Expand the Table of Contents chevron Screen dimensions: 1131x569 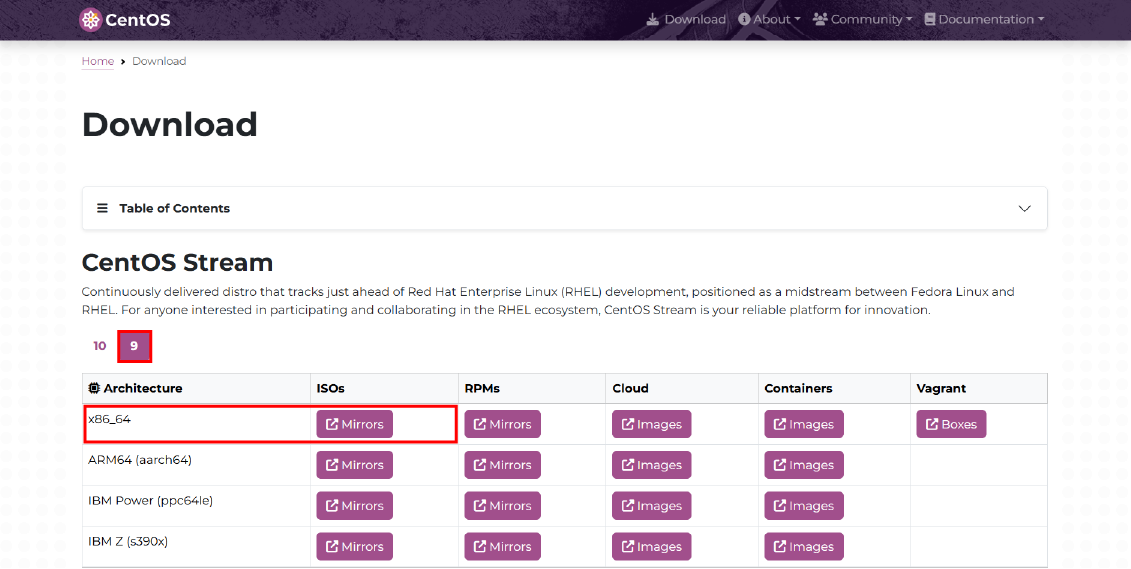click(1024, 208)
